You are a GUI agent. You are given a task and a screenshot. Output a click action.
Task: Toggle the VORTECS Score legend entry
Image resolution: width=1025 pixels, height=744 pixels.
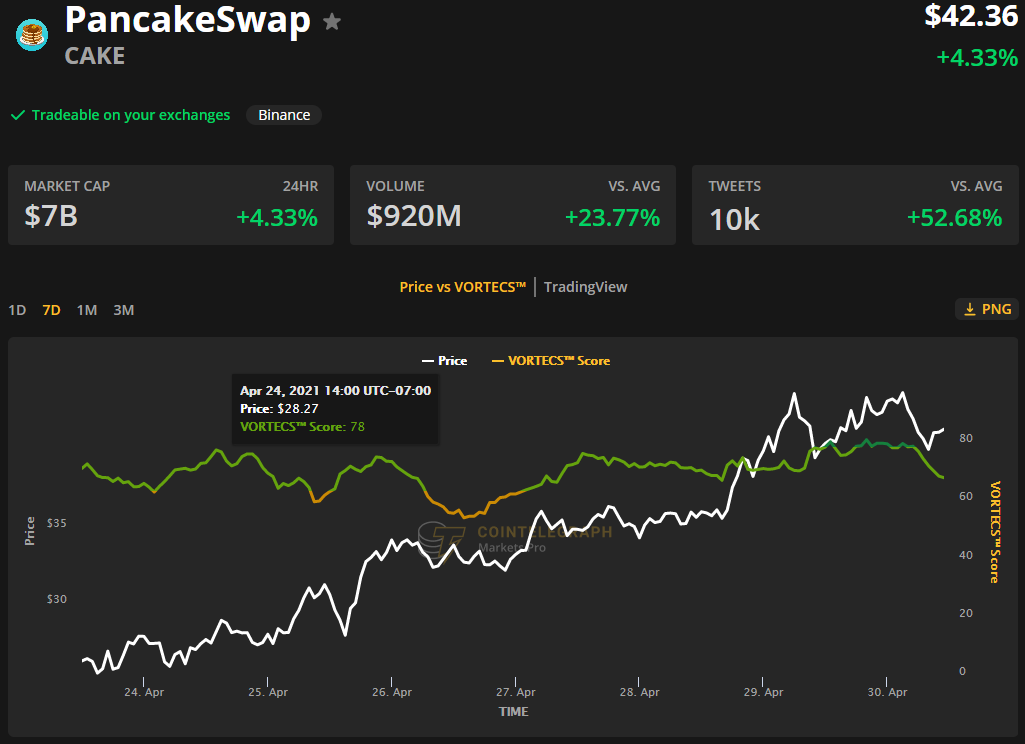(x=550, y=361)
